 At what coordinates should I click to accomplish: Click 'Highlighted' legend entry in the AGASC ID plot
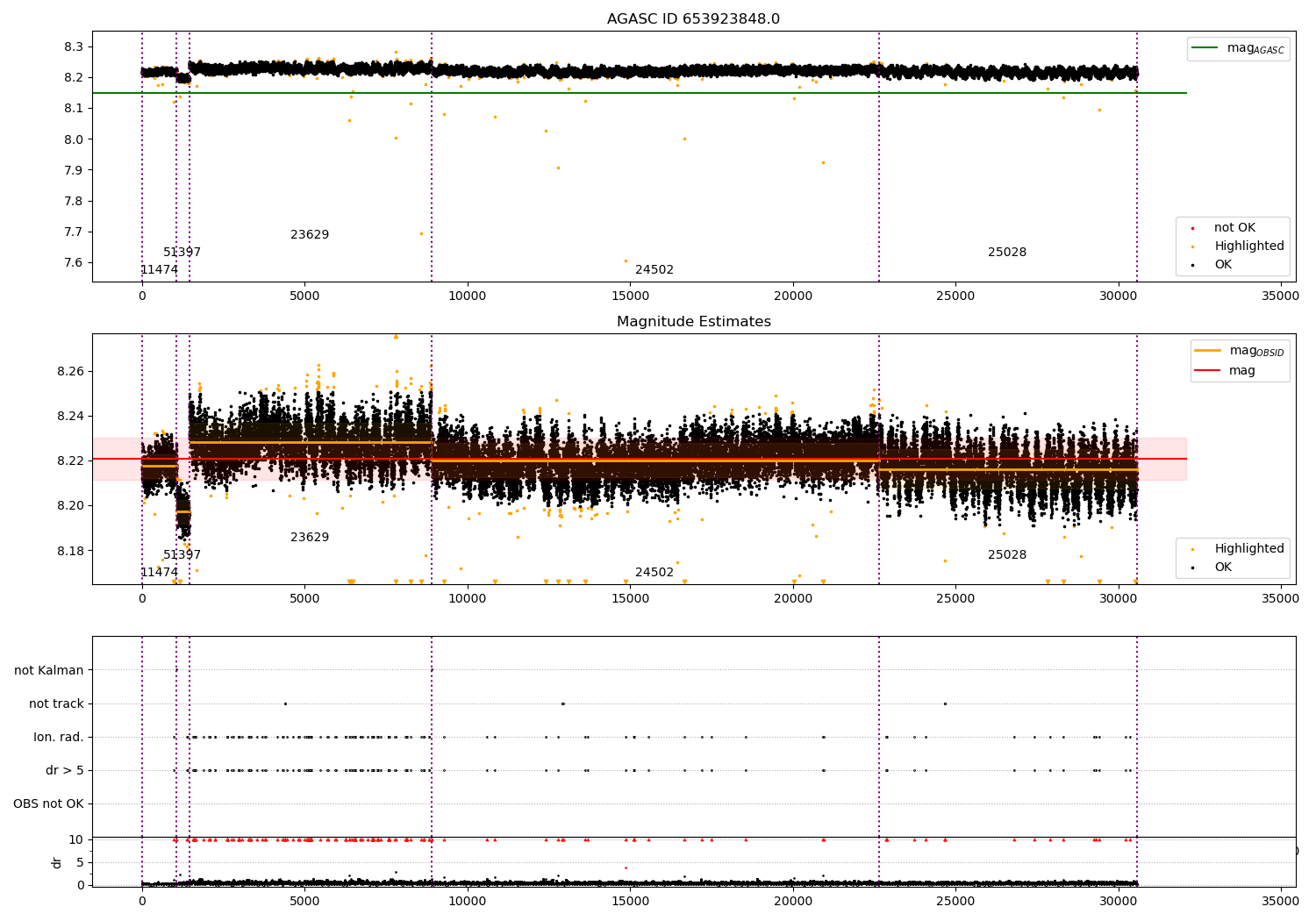(x=1238, y=246)
